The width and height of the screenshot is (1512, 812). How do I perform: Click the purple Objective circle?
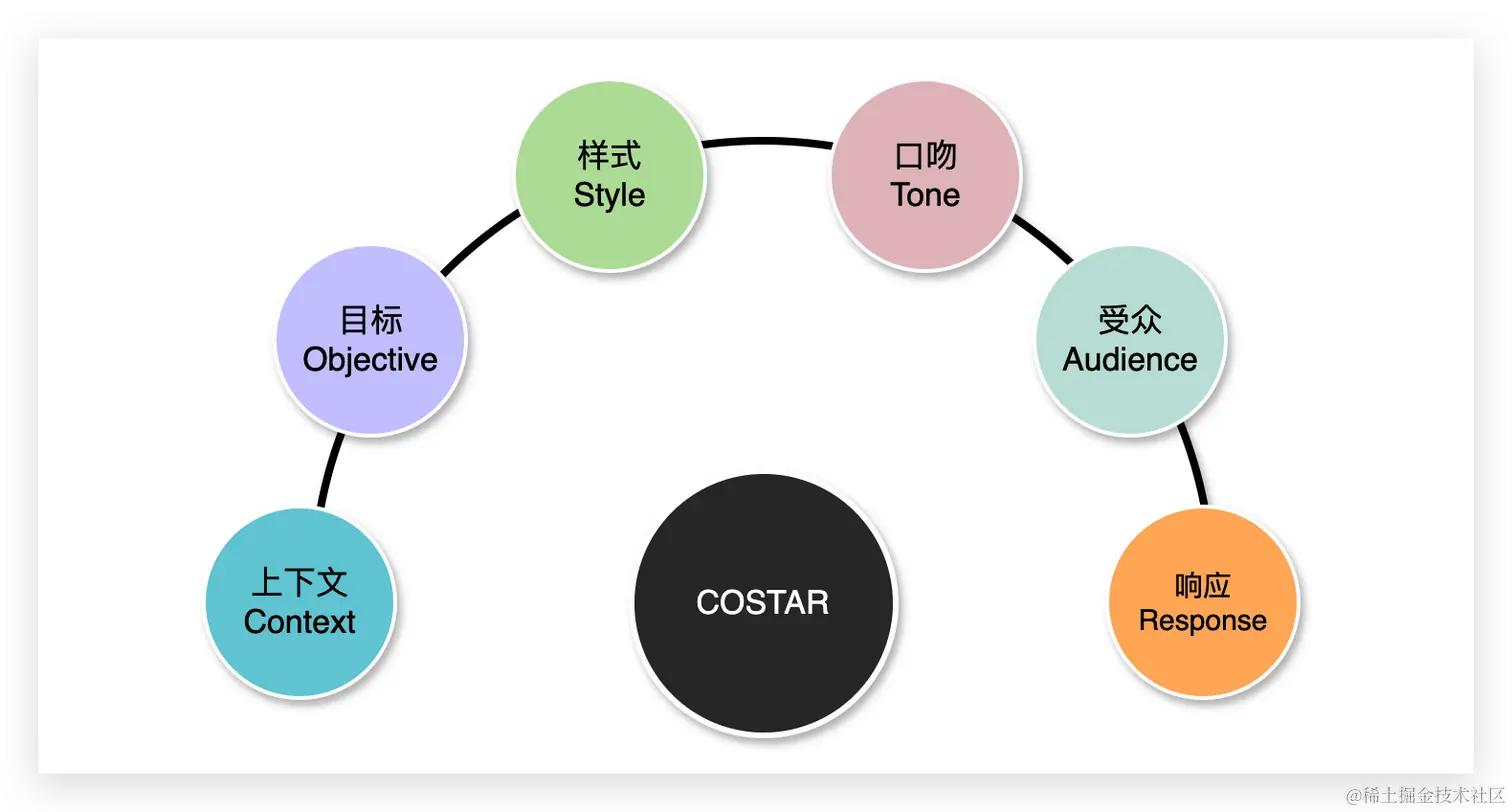[x=370, y=340]
